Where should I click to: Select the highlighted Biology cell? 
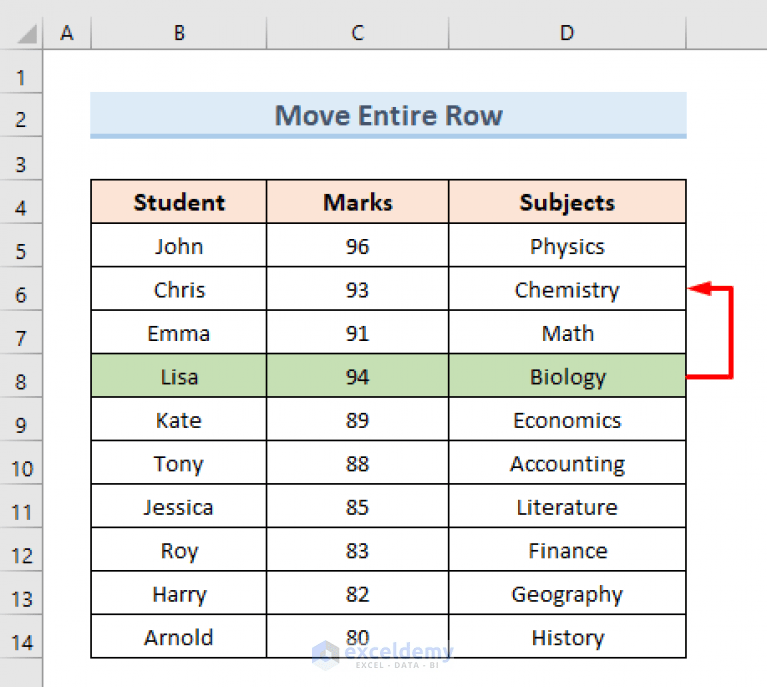567,376
